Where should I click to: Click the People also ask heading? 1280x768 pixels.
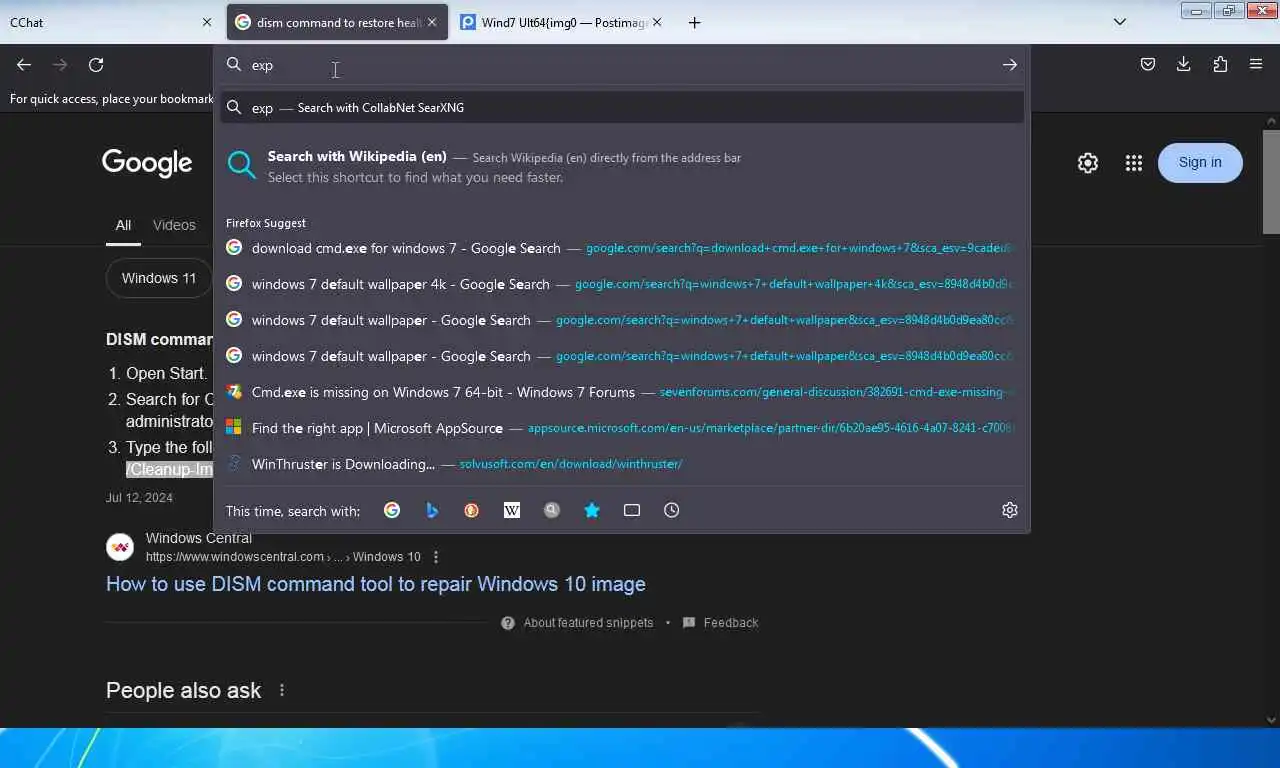coord(183,690)
